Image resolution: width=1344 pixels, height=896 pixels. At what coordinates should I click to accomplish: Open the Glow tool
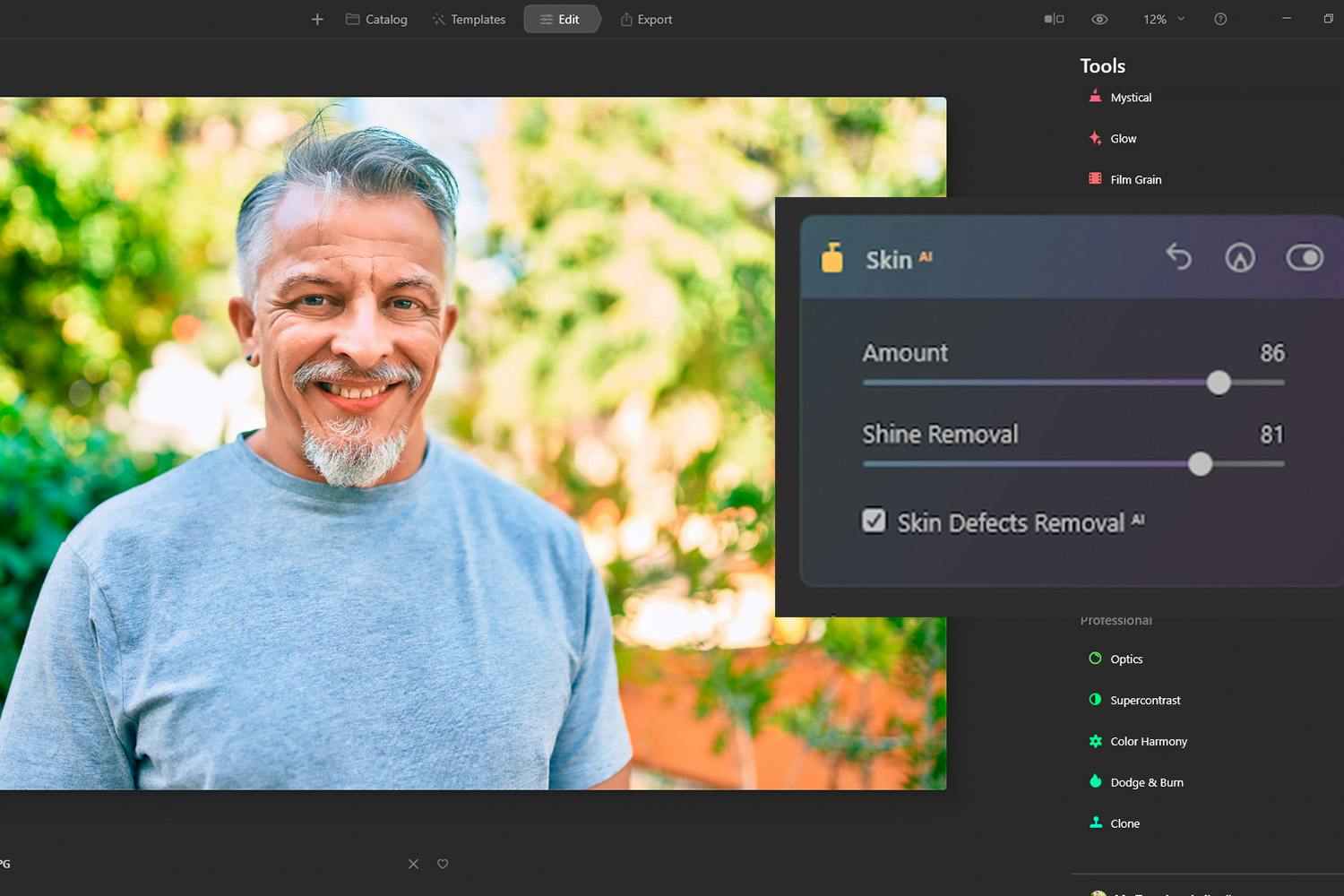pyautogui.click(x=1123, y=139)
